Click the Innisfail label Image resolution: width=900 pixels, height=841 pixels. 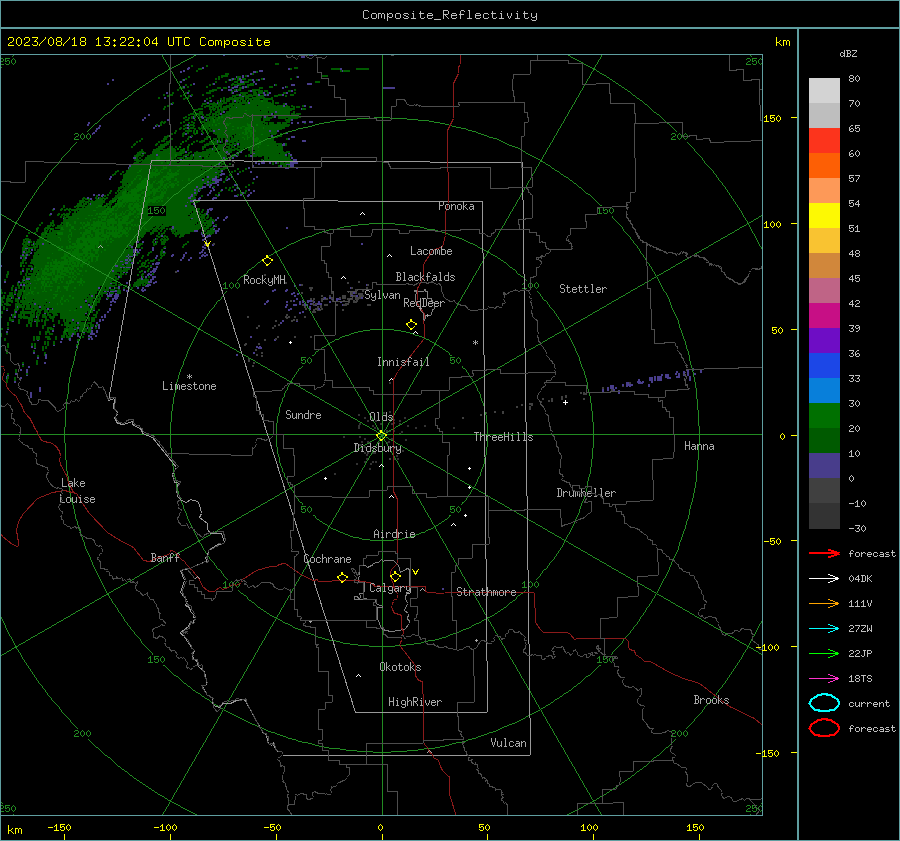[403, 362]
